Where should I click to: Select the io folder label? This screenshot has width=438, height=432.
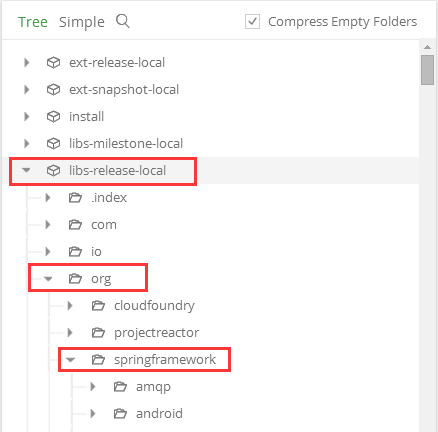96,251
